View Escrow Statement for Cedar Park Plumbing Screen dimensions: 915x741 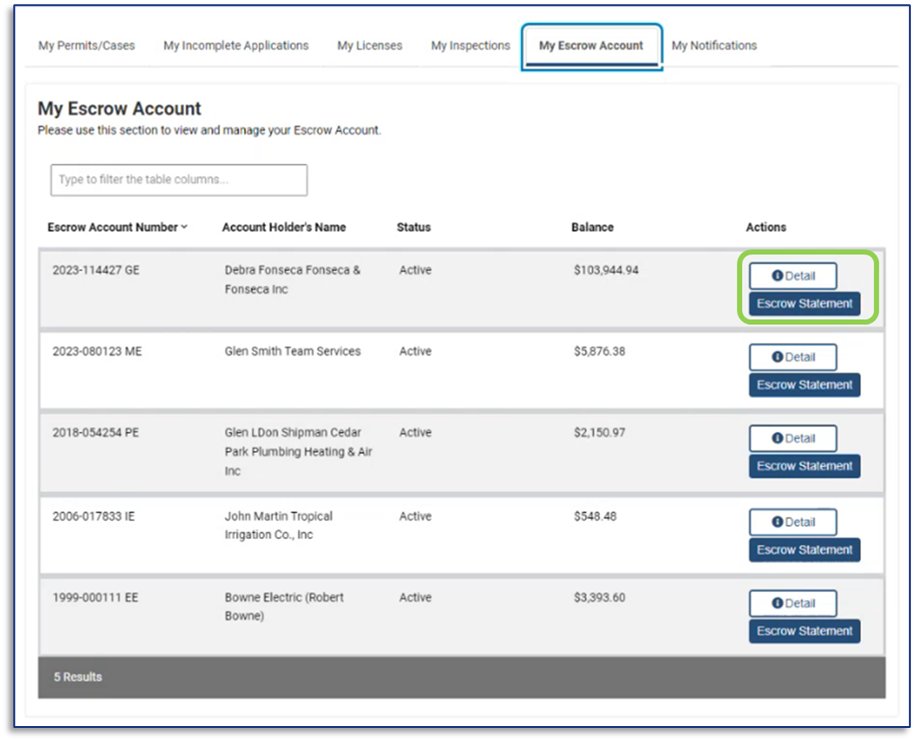(804, 466)
